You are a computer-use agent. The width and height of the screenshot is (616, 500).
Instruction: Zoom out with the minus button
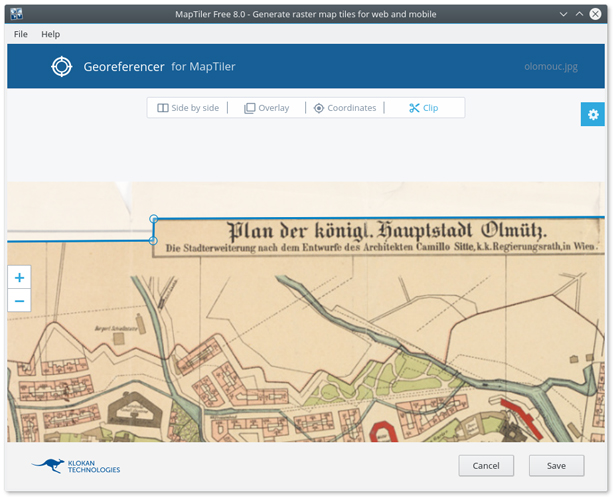[x=19, y=301]
